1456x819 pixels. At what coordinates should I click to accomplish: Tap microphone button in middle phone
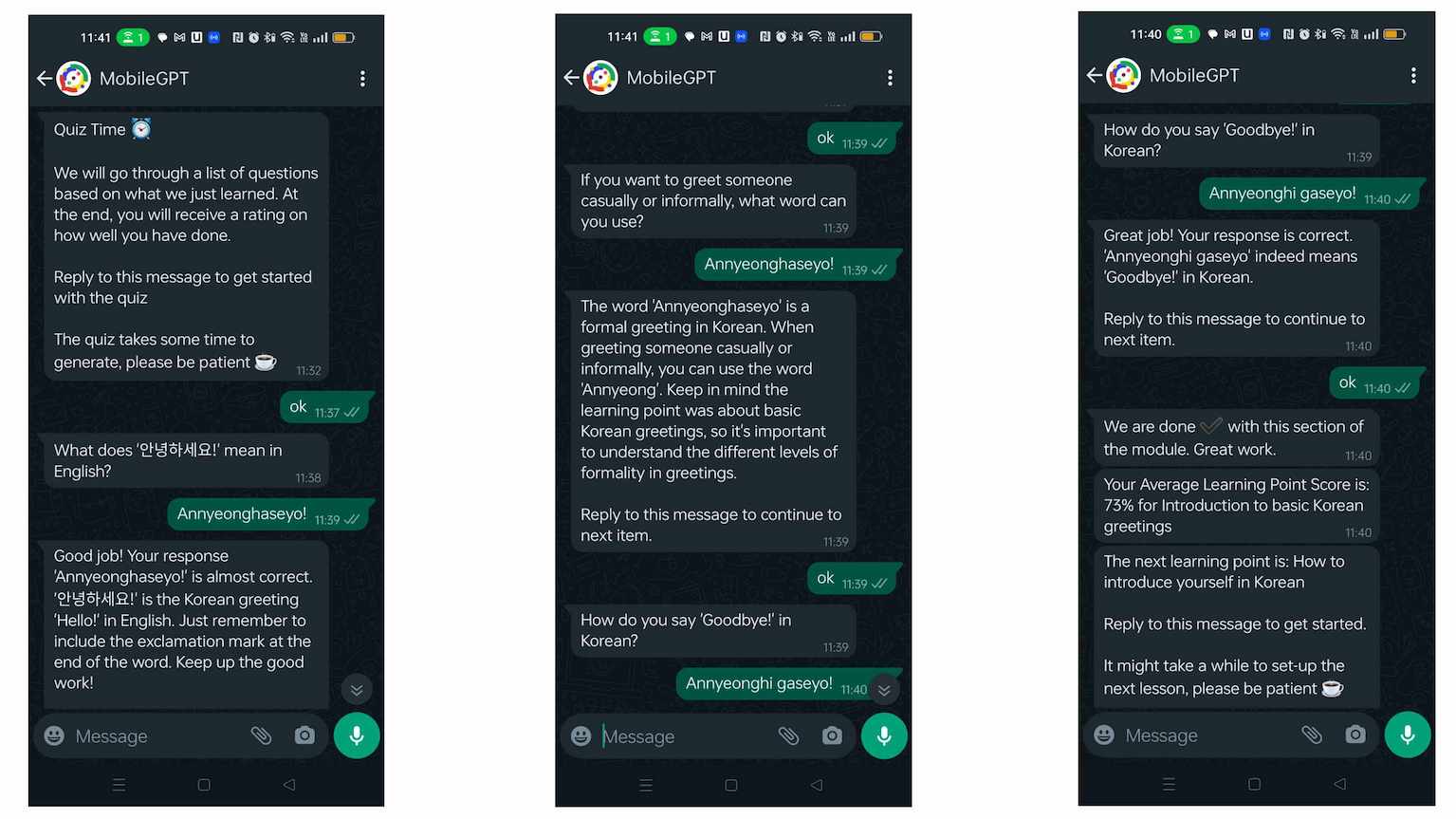pyautogui.click(x=884, y=735)
